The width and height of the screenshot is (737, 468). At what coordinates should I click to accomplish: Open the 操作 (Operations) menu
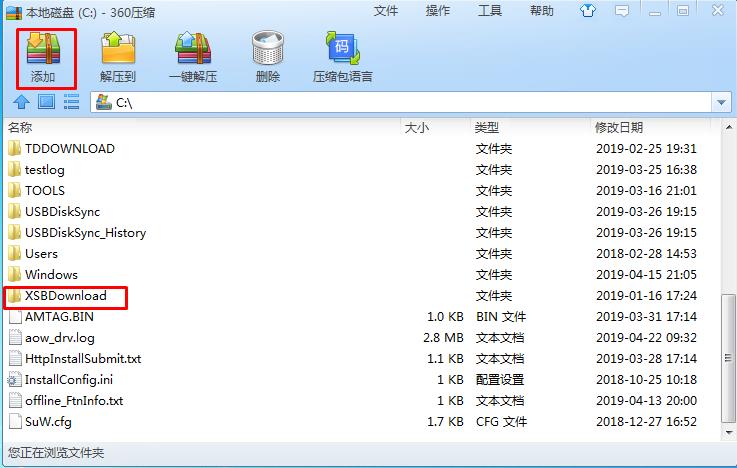pos(438,11)
